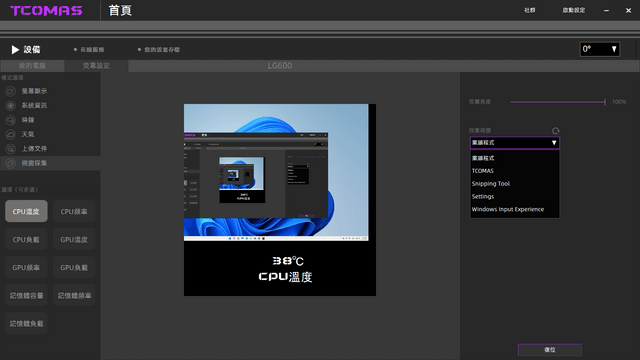The height and width of the screenshot is (360, 640).
Task: Toggle the GPU負載 option
Action: (74, 268)
